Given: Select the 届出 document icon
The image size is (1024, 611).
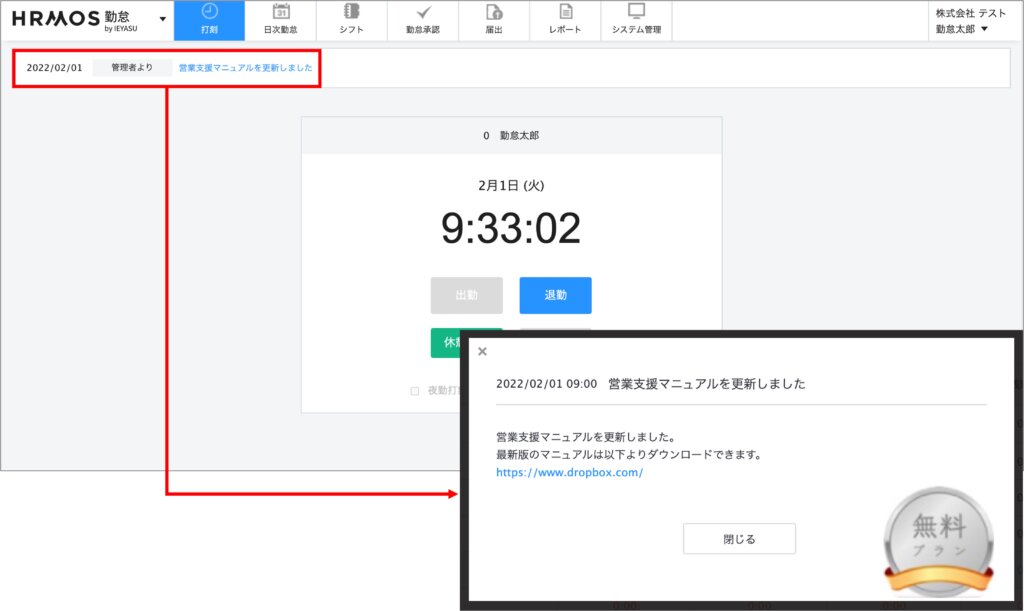Looking at the screenshot, I should click(494, 13).
